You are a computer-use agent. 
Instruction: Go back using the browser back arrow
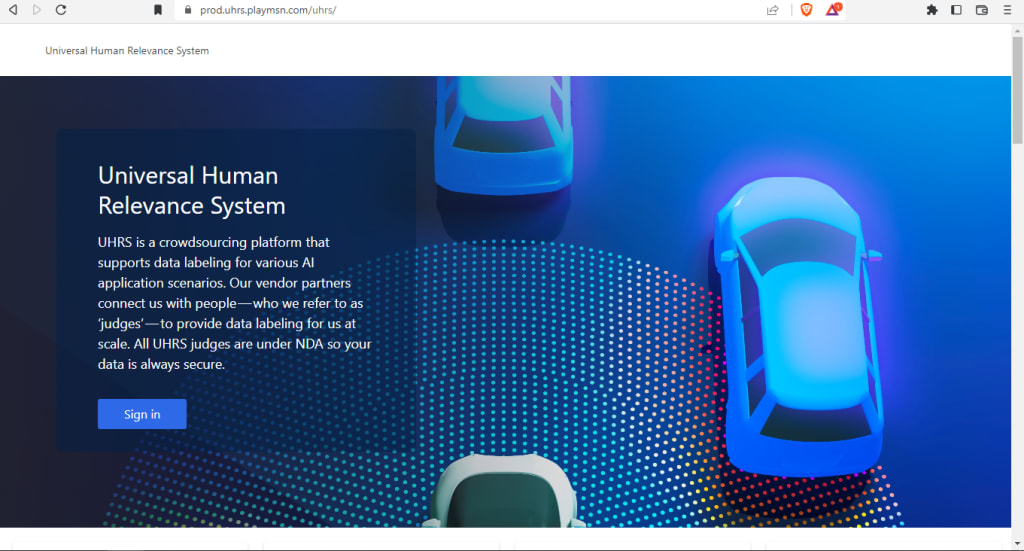tap(12, 10)
